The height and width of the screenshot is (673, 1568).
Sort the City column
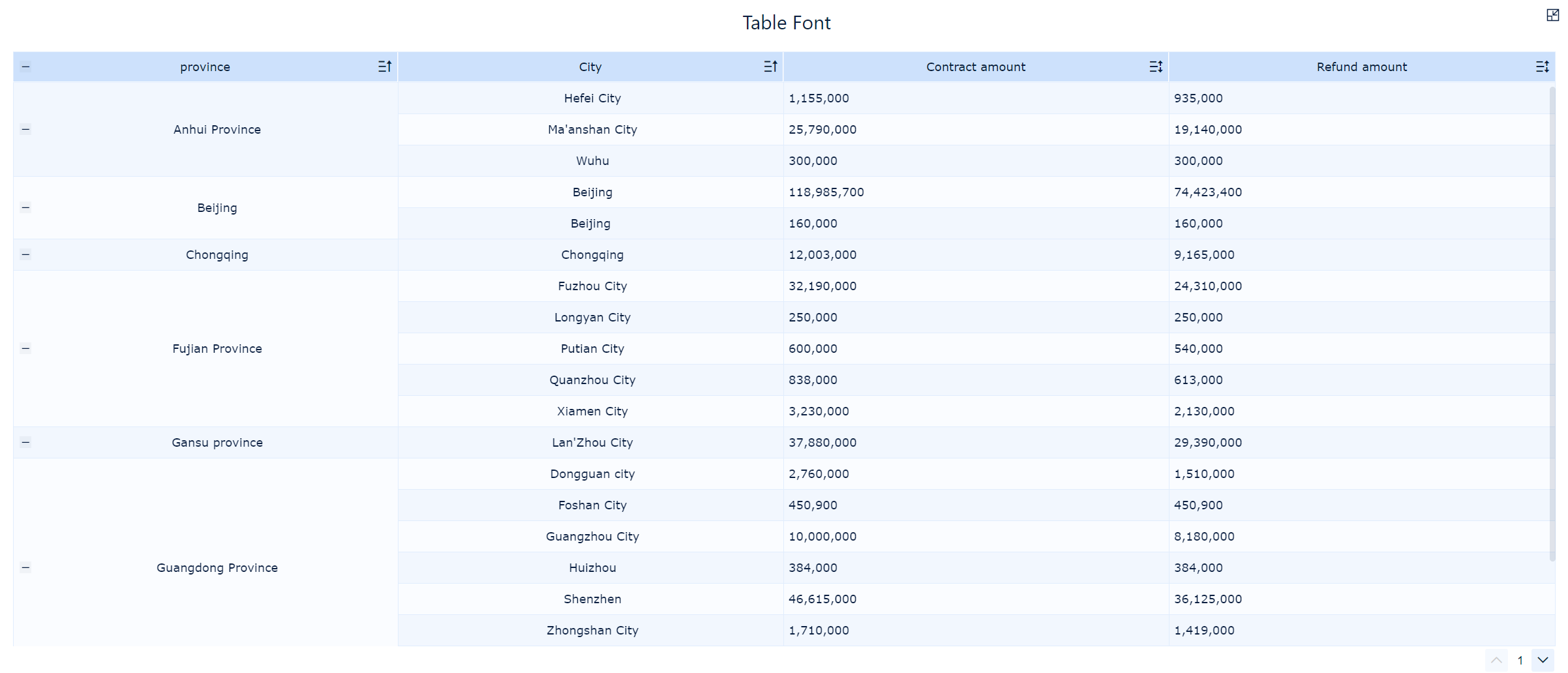(770, 66)
